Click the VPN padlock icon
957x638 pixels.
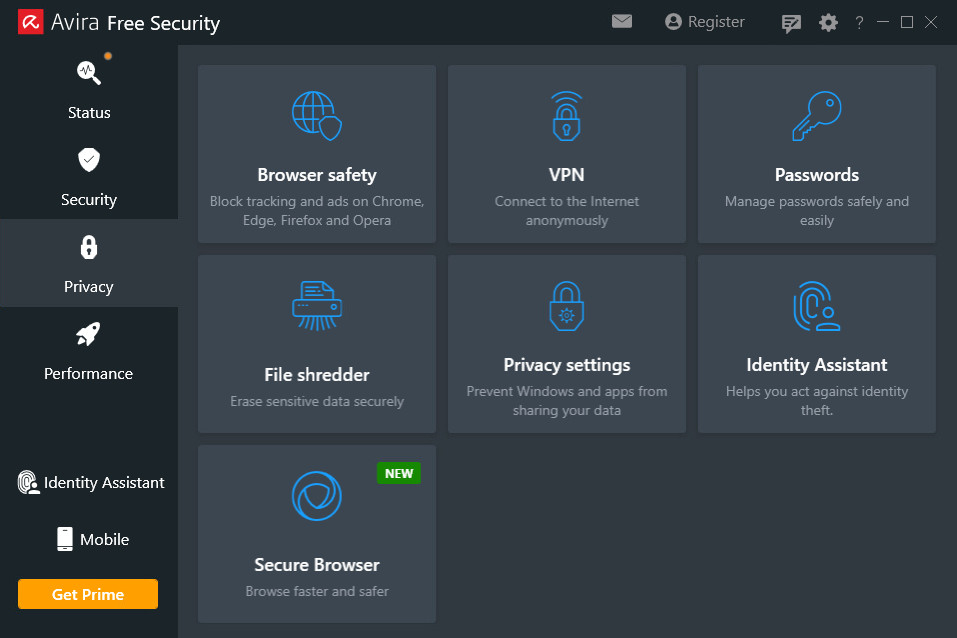tap(566, 116)
